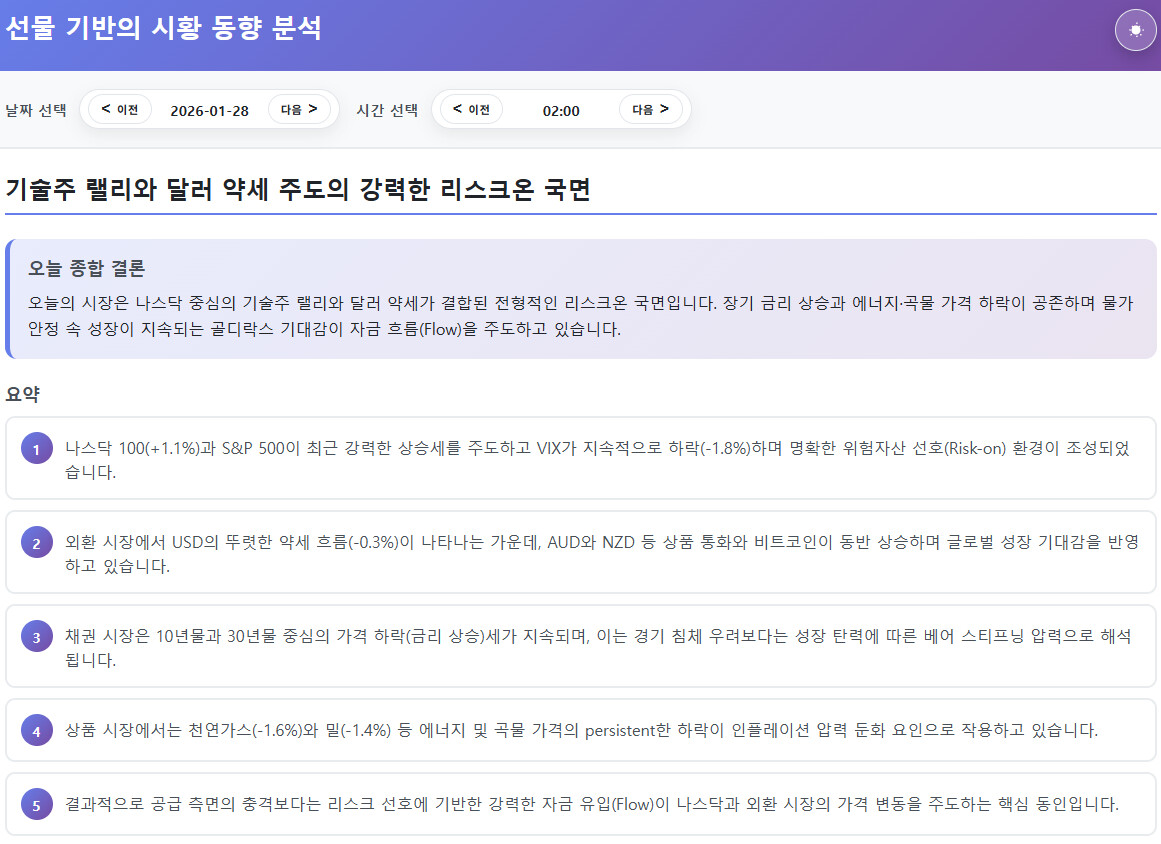Click the 시간 선택 label
This screenshot has height=844, width=1161.
coord(387,110)
